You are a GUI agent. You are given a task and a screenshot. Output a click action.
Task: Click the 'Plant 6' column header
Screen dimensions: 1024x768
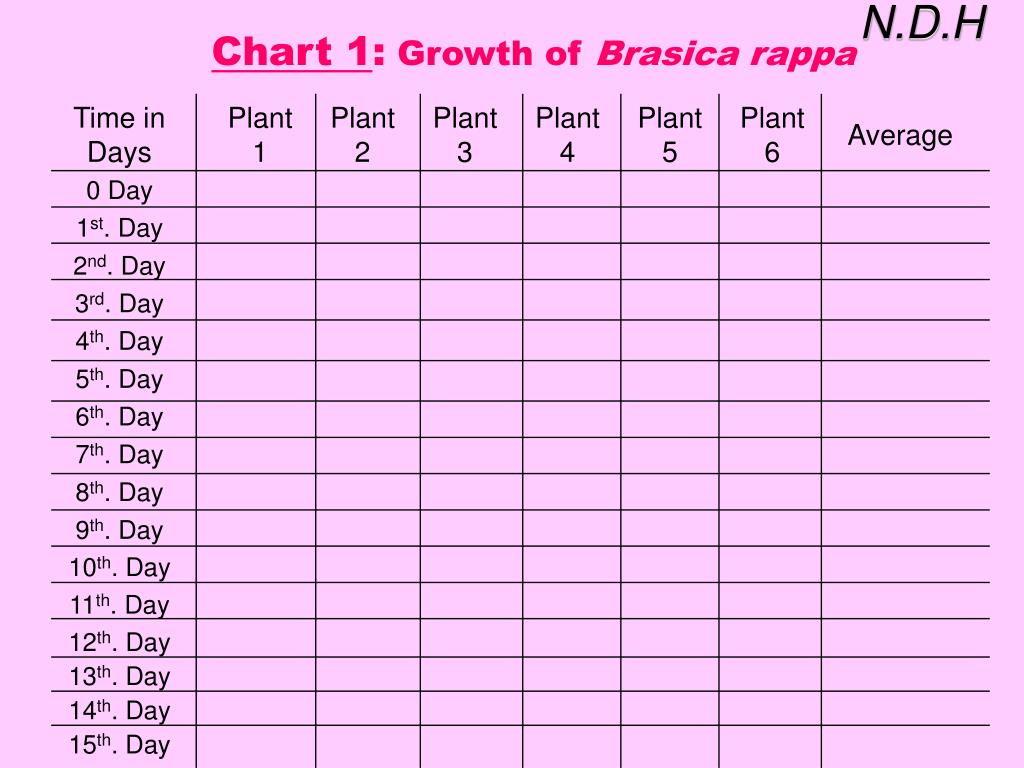click(x=772, y=135)
